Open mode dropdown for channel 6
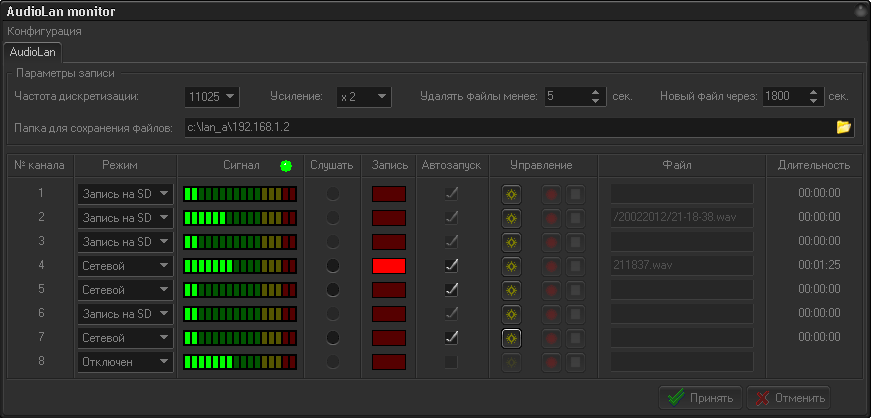The height and width of the screenshot is (418, 872). point(125,314)
